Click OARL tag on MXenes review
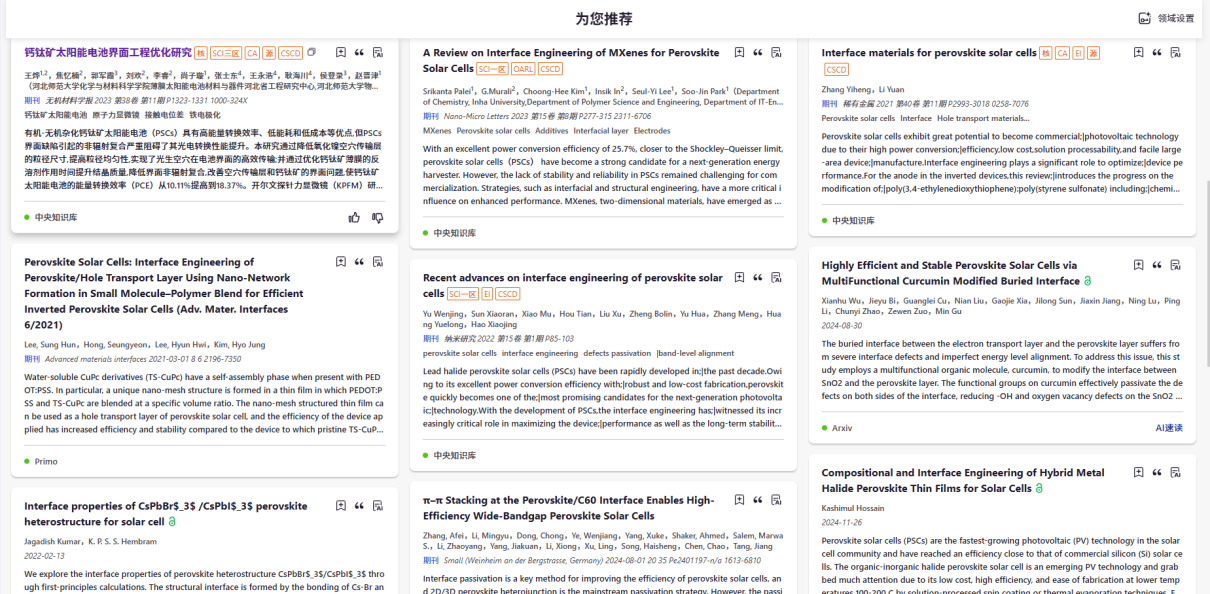Viewport: 1210px width, 594px height. coord(523,69)
